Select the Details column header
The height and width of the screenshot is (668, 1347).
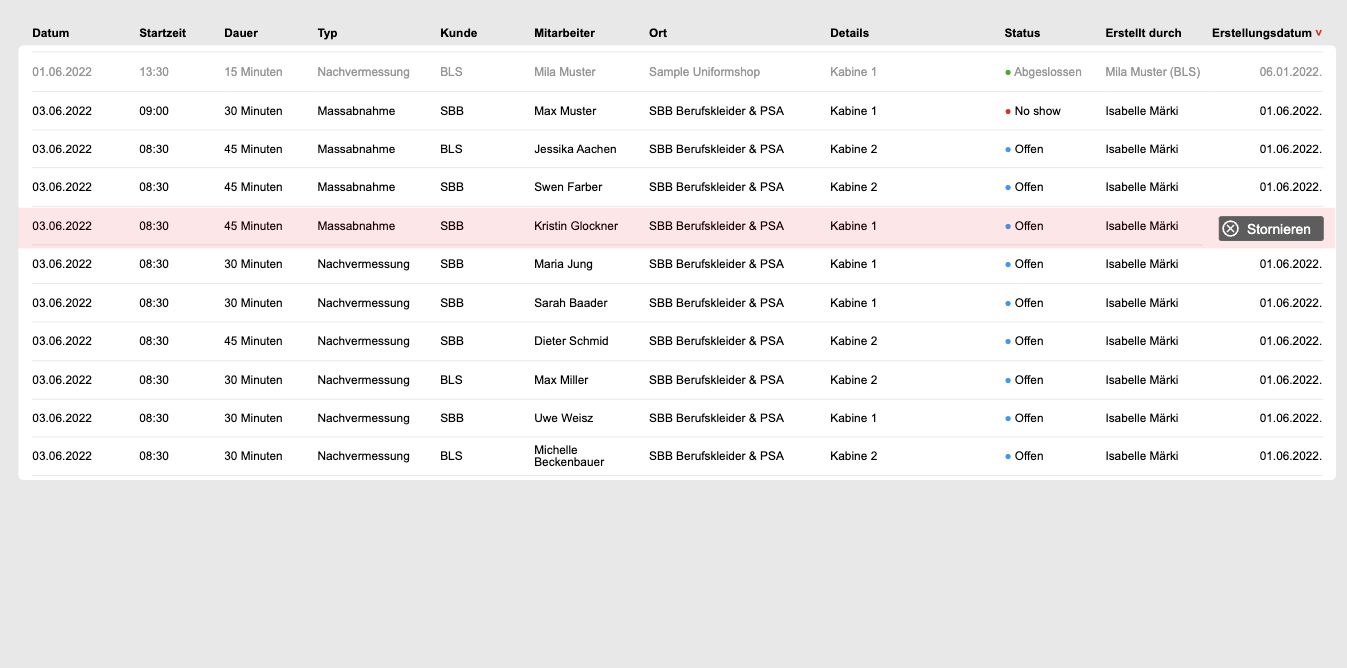[x=849, y=33]
